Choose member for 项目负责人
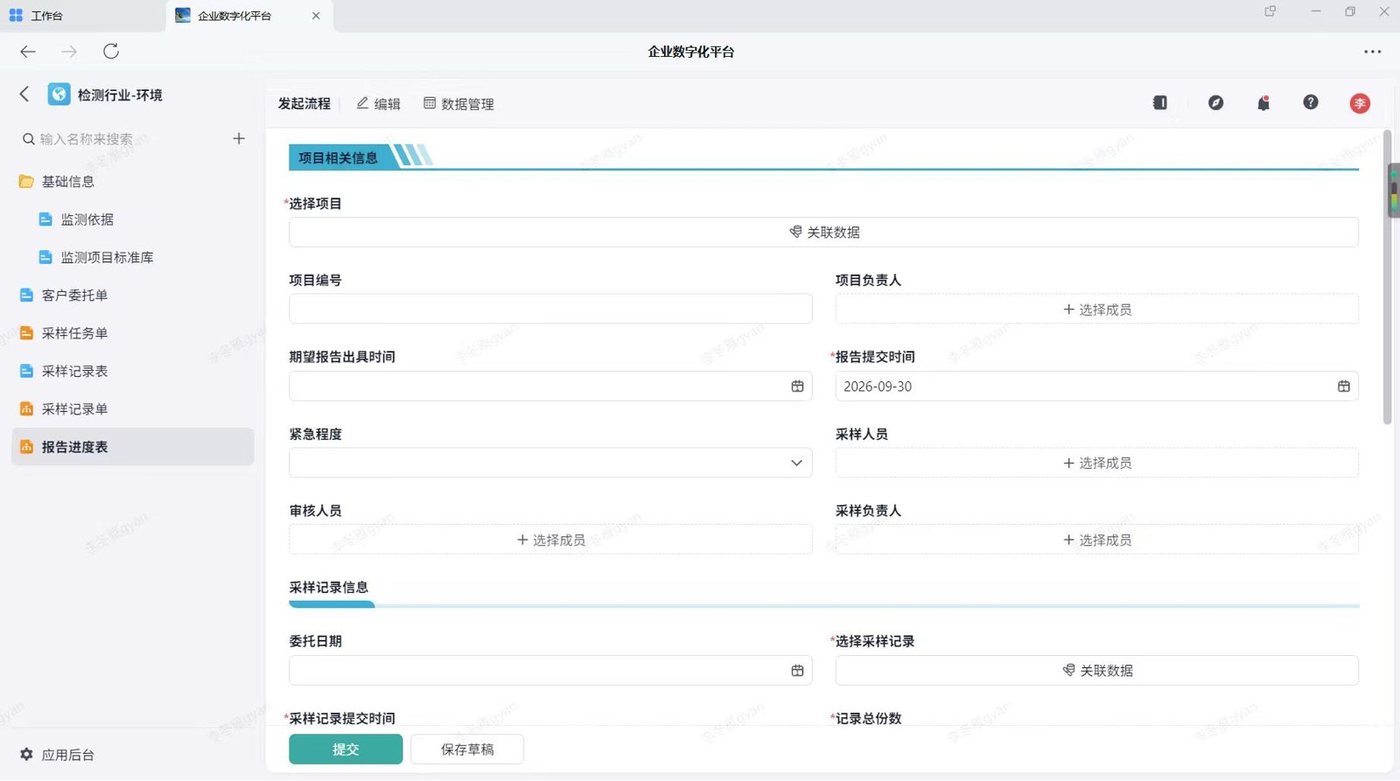Screen dimensions: 1400x781 tap(1097, 309)
